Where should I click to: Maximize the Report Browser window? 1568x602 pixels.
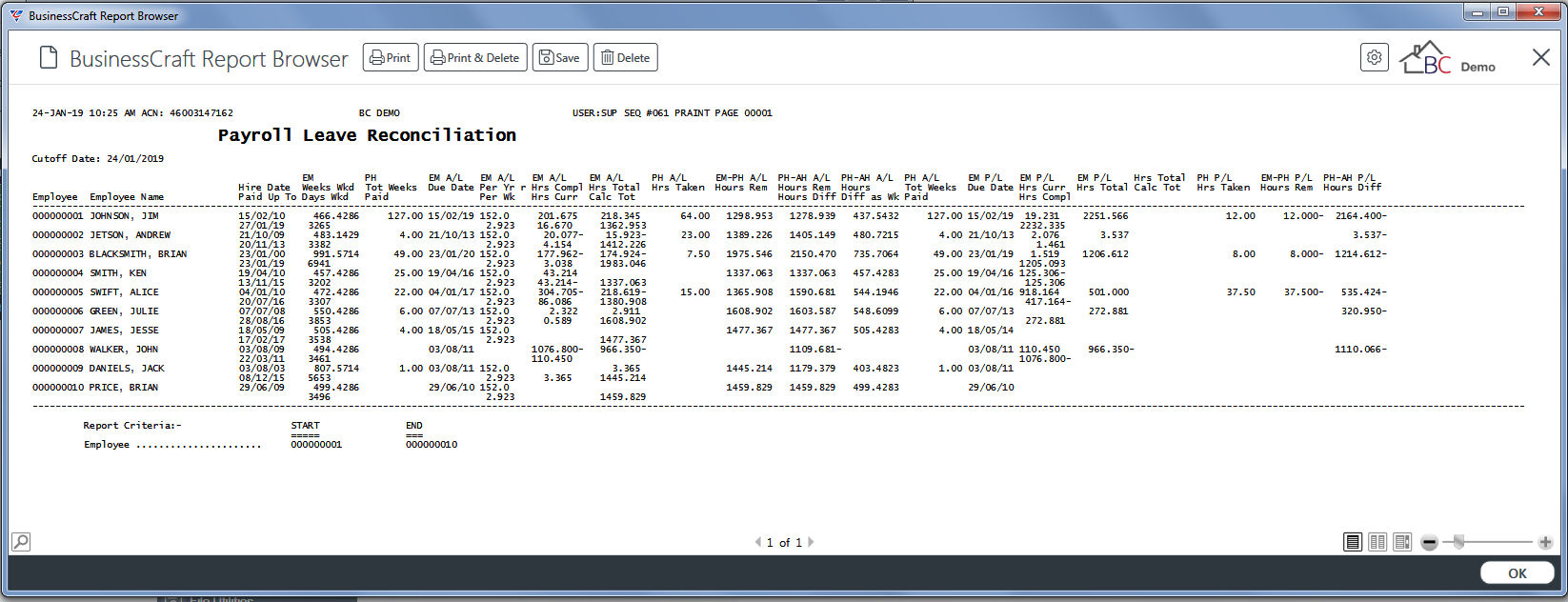pos(1502,12)
